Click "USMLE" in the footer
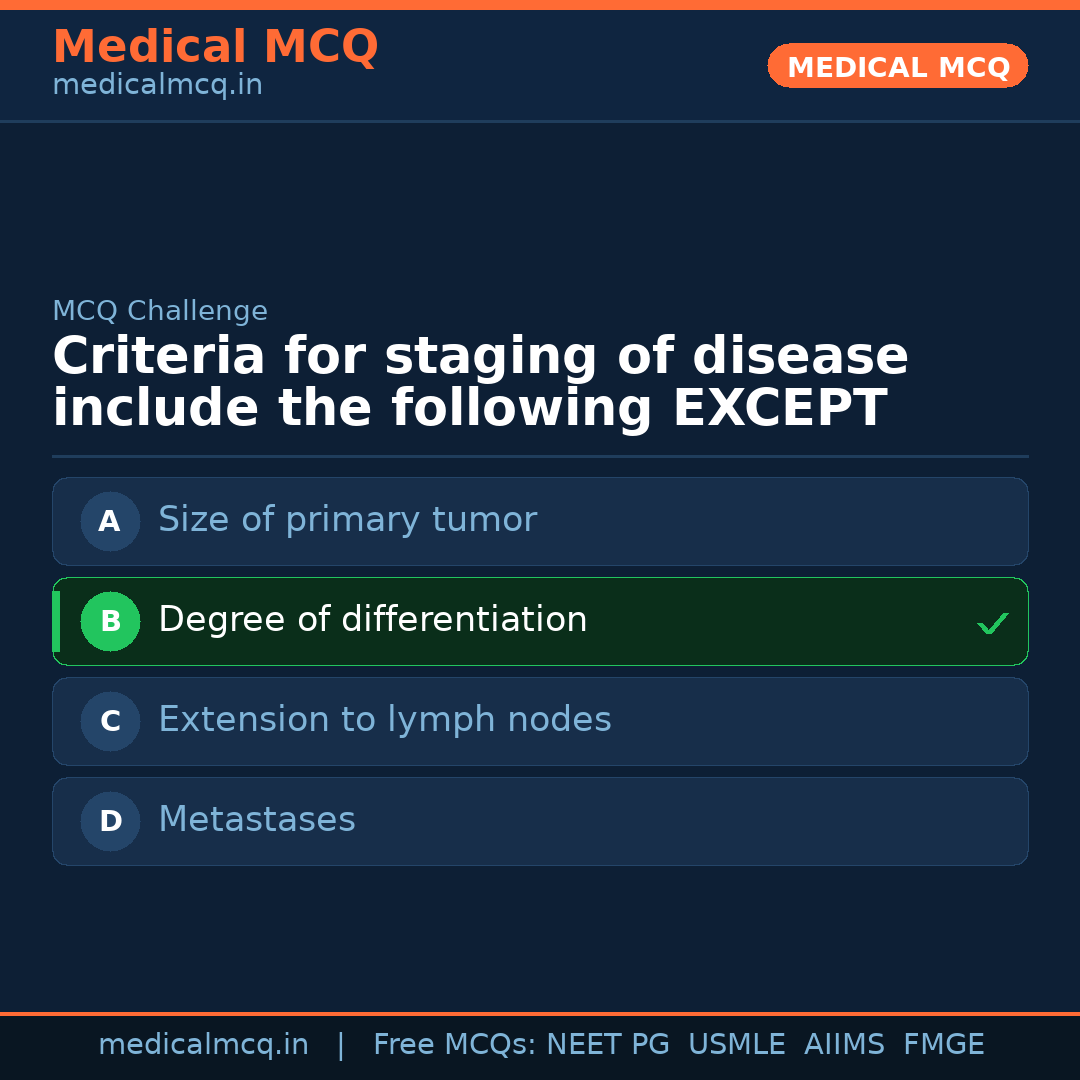 (736, 1045)
